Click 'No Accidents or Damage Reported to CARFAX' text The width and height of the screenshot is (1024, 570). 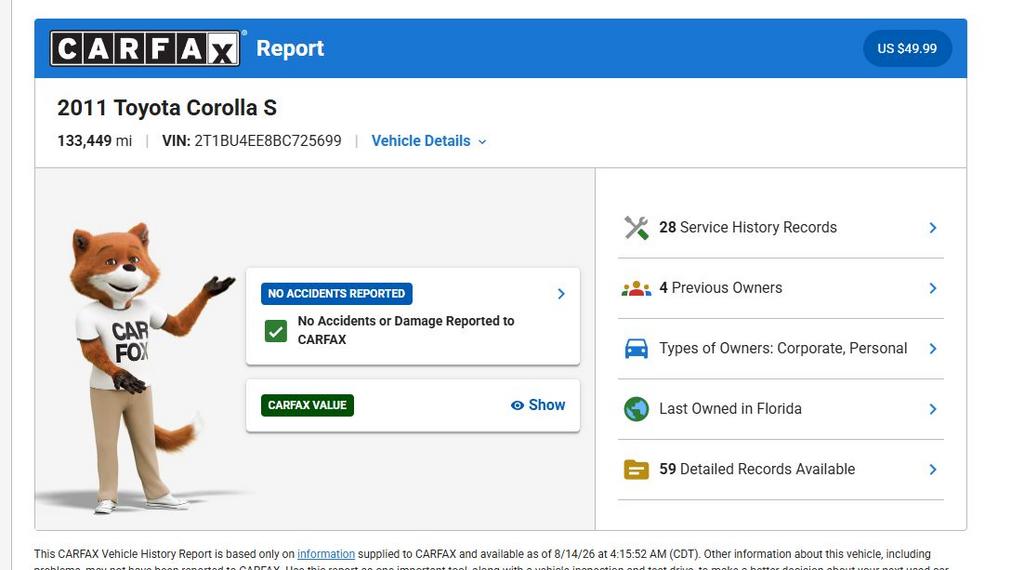[x=406, y=330]
